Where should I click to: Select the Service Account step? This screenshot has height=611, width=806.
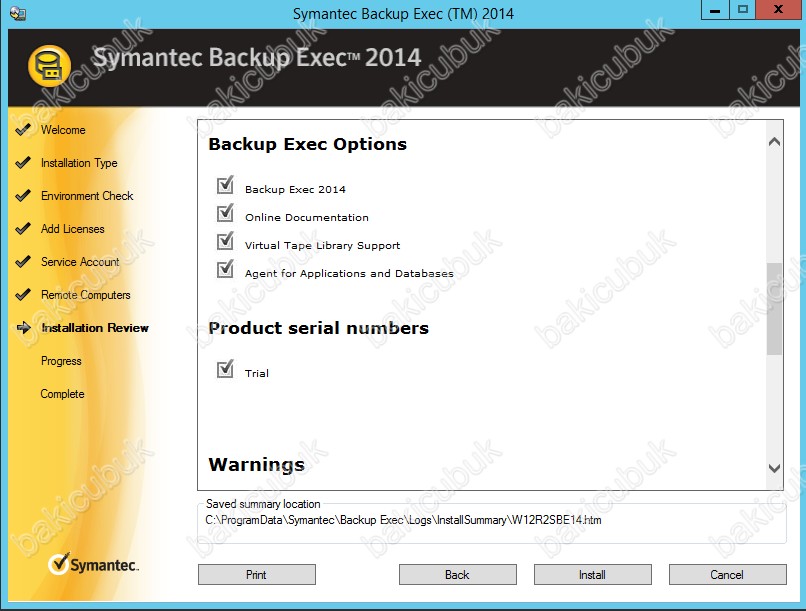click(80, 262)
